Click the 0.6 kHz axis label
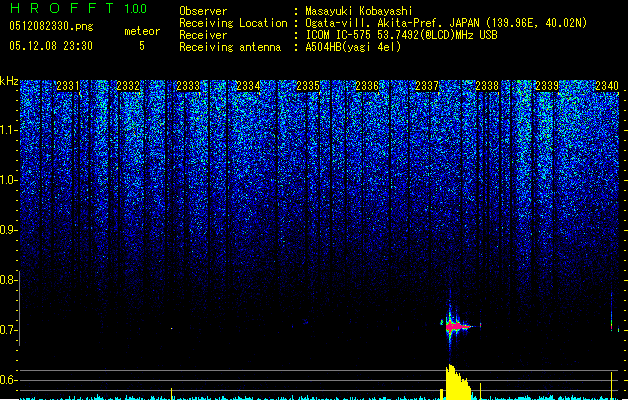 9,380
